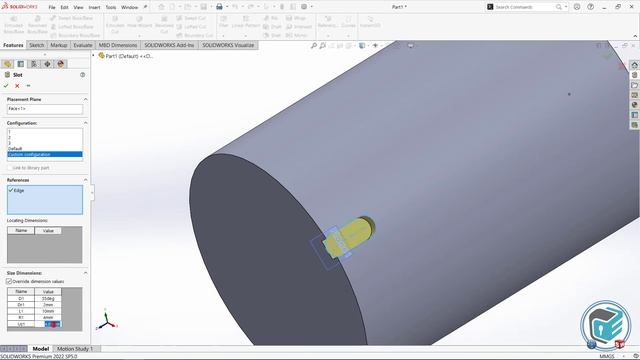The image size is (640, 360).
Task: Open the Help question mark in title bar
Action: click(x=591, y=7)
